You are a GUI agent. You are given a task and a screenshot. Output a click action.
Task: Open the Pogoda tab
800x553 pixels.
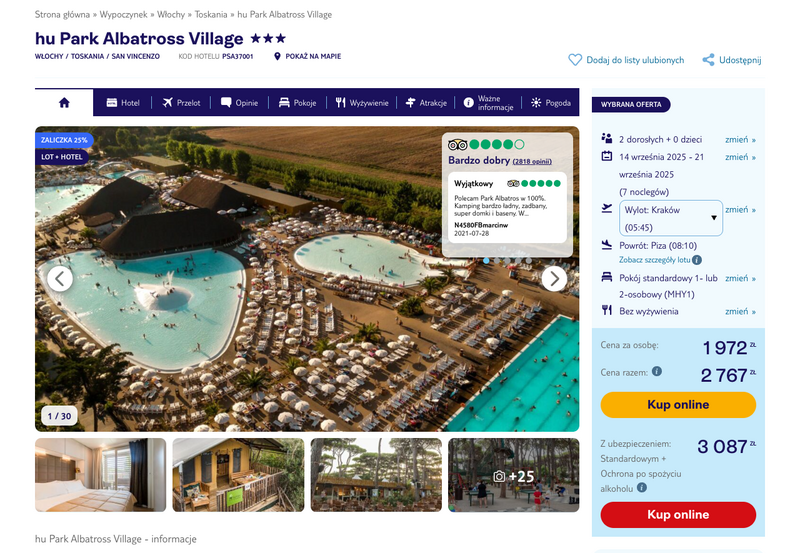pos(551,103)
